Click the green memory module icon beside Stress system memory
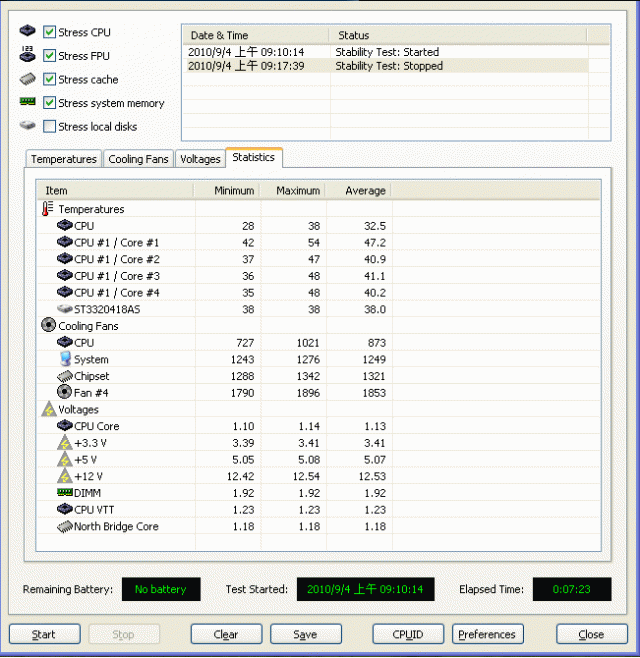This screenshot has width=640, height=658. pos(28,102)
